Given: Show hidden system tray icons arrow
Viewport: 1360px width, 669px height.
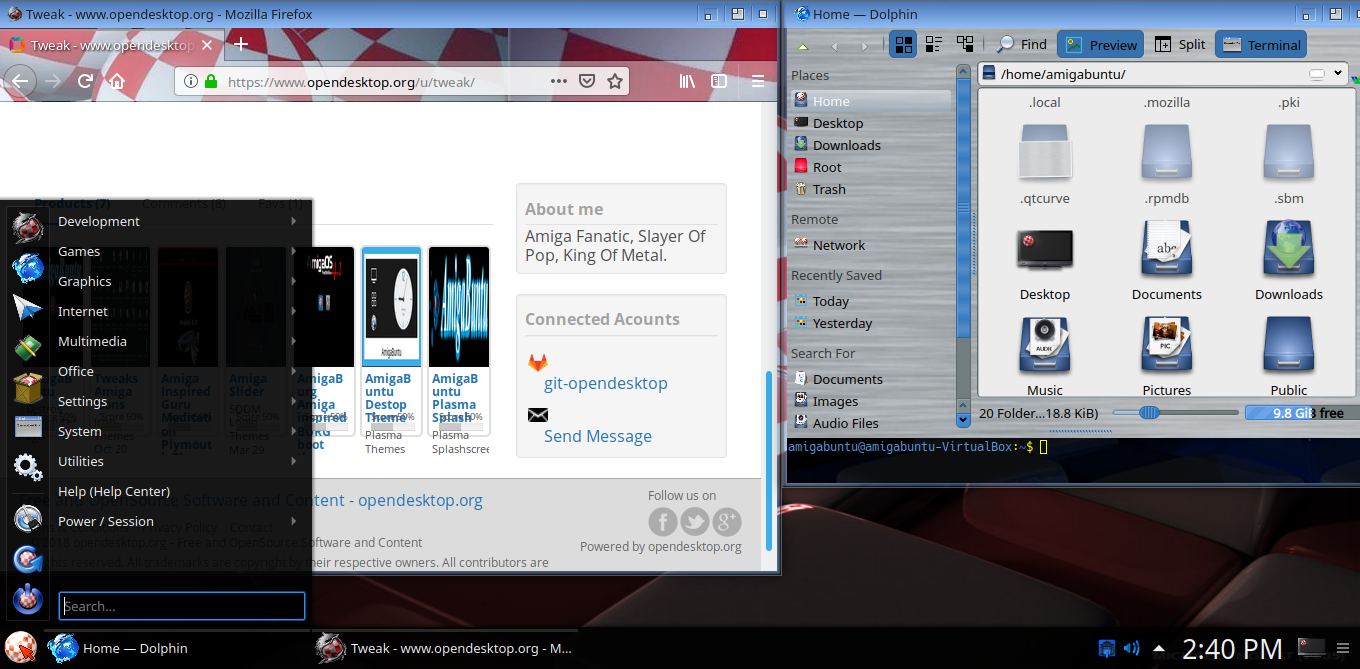Looking at the screenshot, I should tap(1159, 648).
